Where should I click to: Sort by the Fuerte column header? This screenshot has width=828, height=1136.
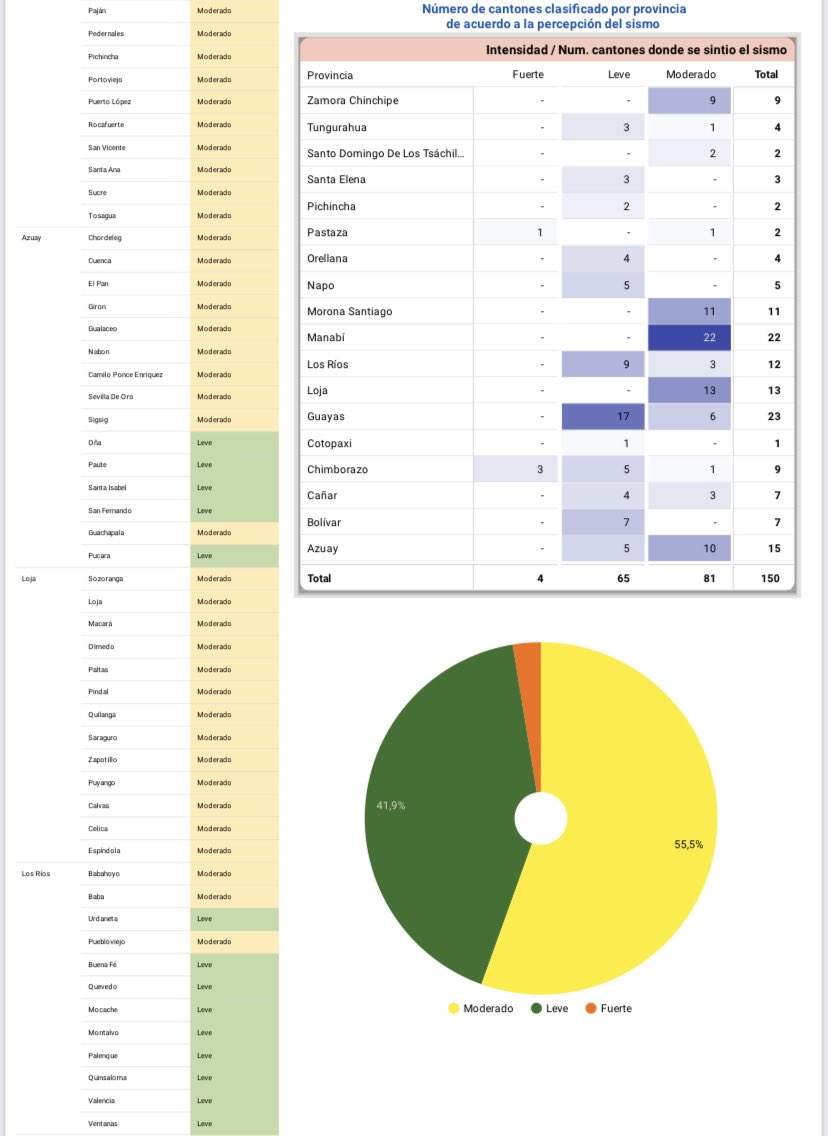tap(527, 75)
